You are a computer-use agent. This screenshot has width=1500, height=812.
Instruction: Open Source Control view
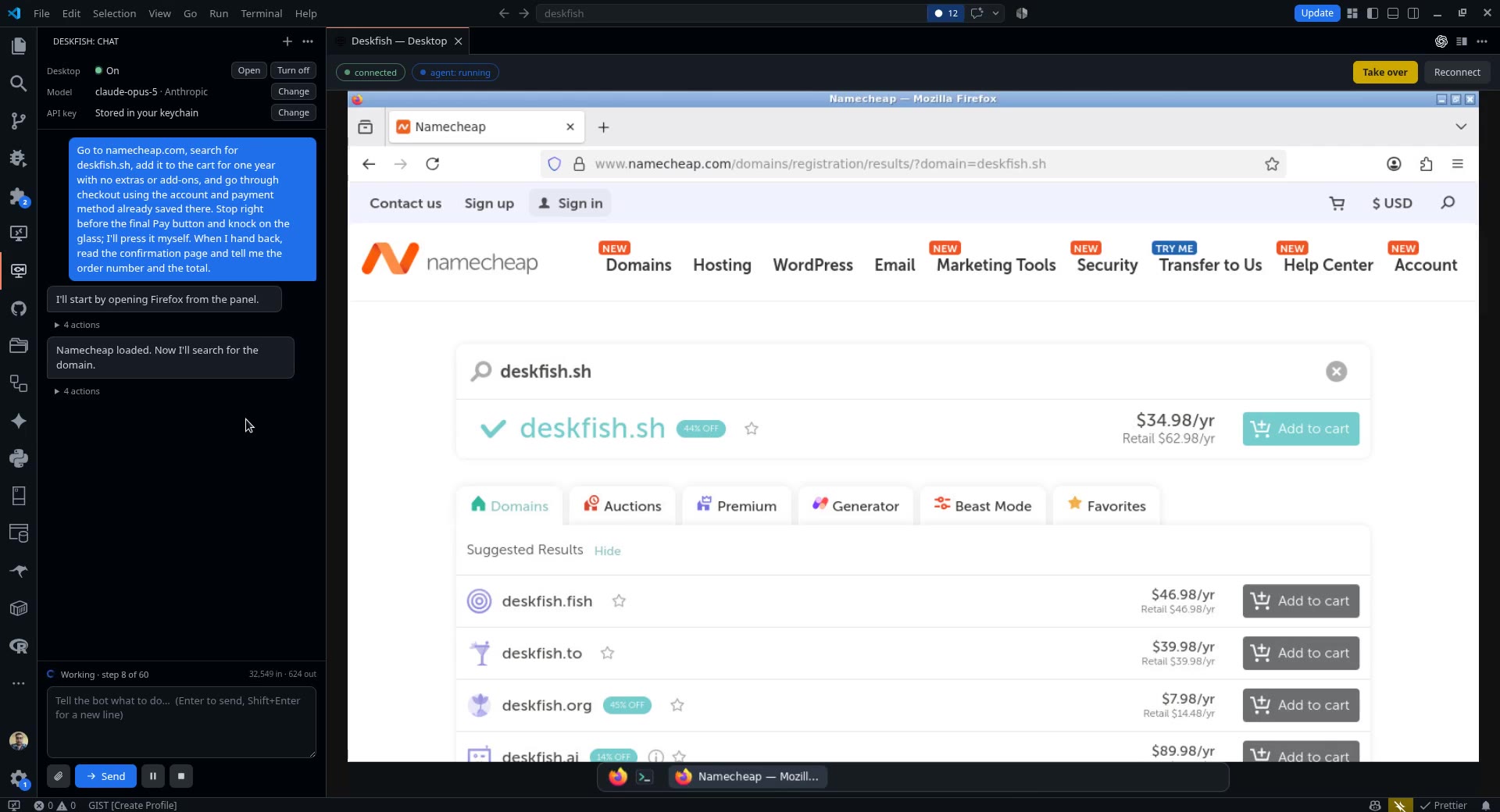[19, 121]
